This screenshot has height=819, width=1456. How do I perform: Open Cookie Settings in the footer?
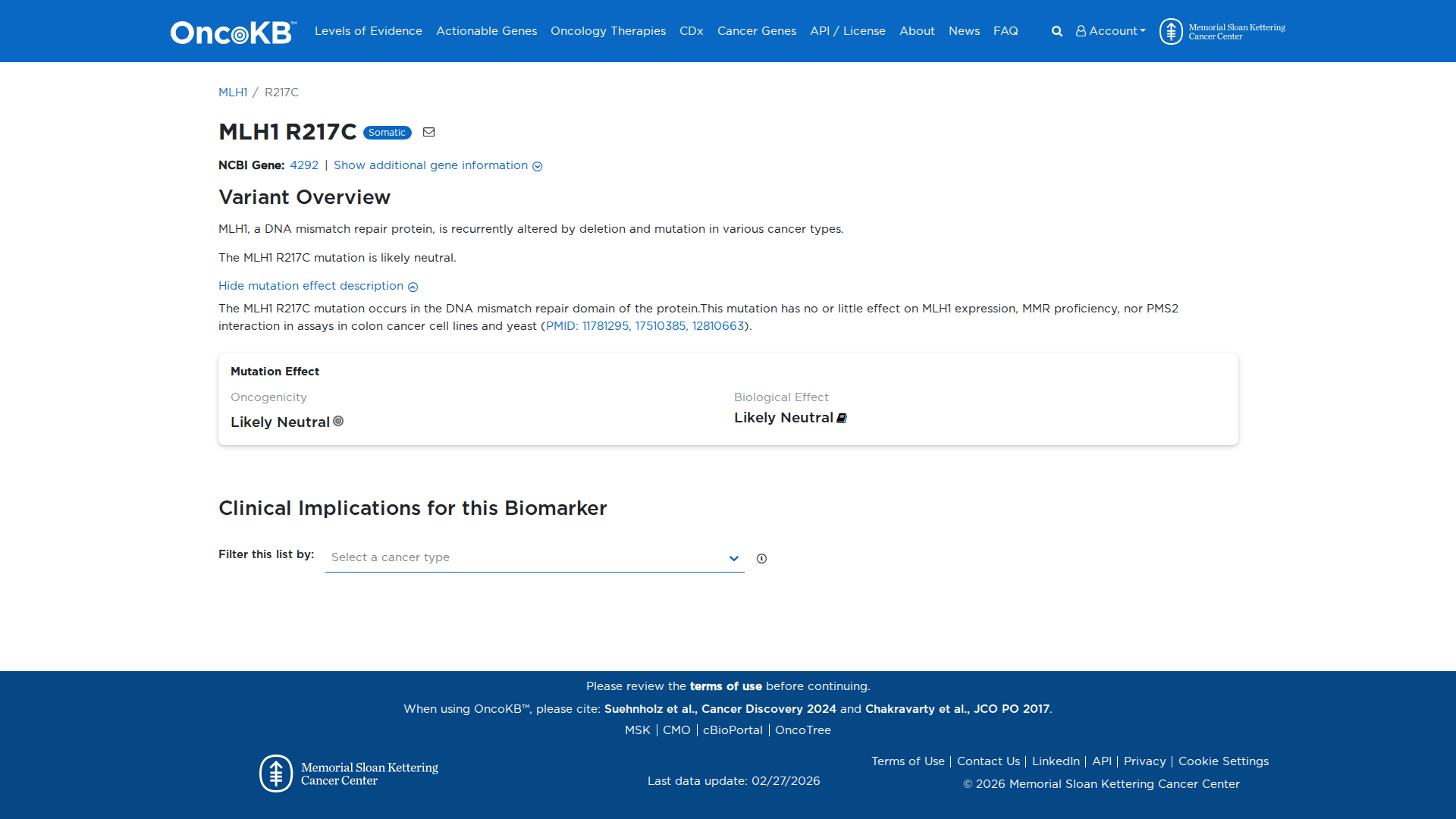point(1223,761)
